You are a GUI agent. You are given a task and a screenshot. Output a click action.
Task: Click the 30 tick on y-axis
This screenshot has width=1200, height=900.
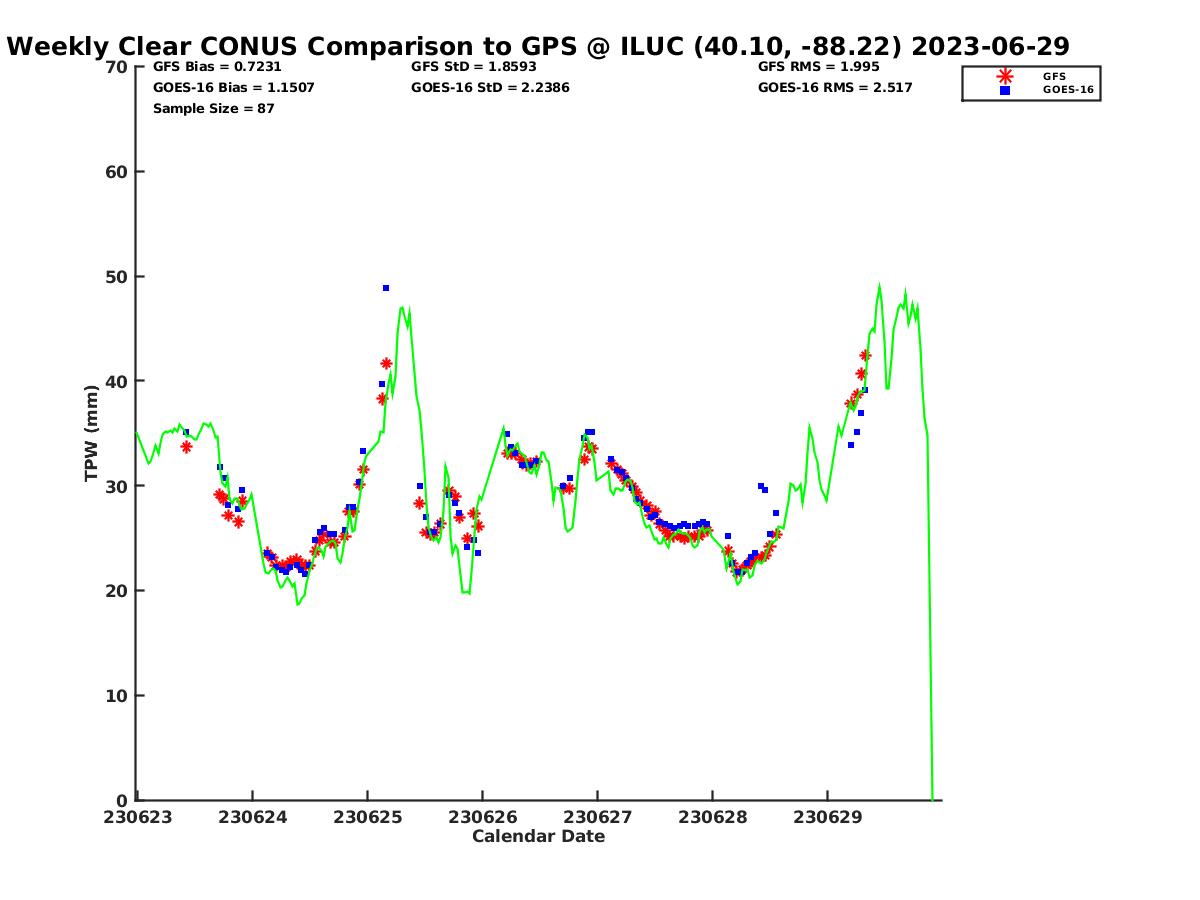(117, 486)
